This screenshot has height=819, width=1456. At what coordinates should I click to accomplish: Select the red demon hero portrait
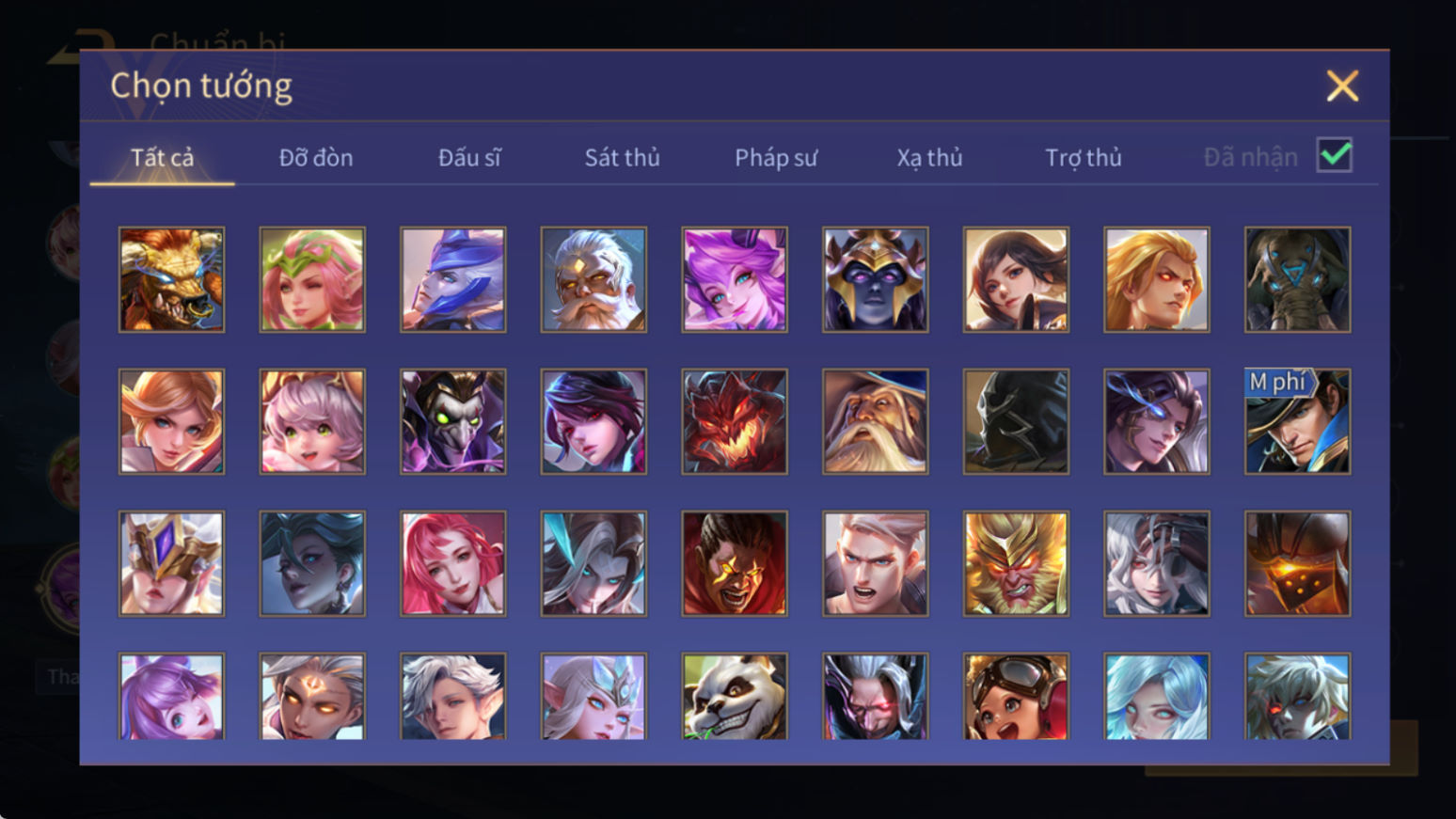735,421
